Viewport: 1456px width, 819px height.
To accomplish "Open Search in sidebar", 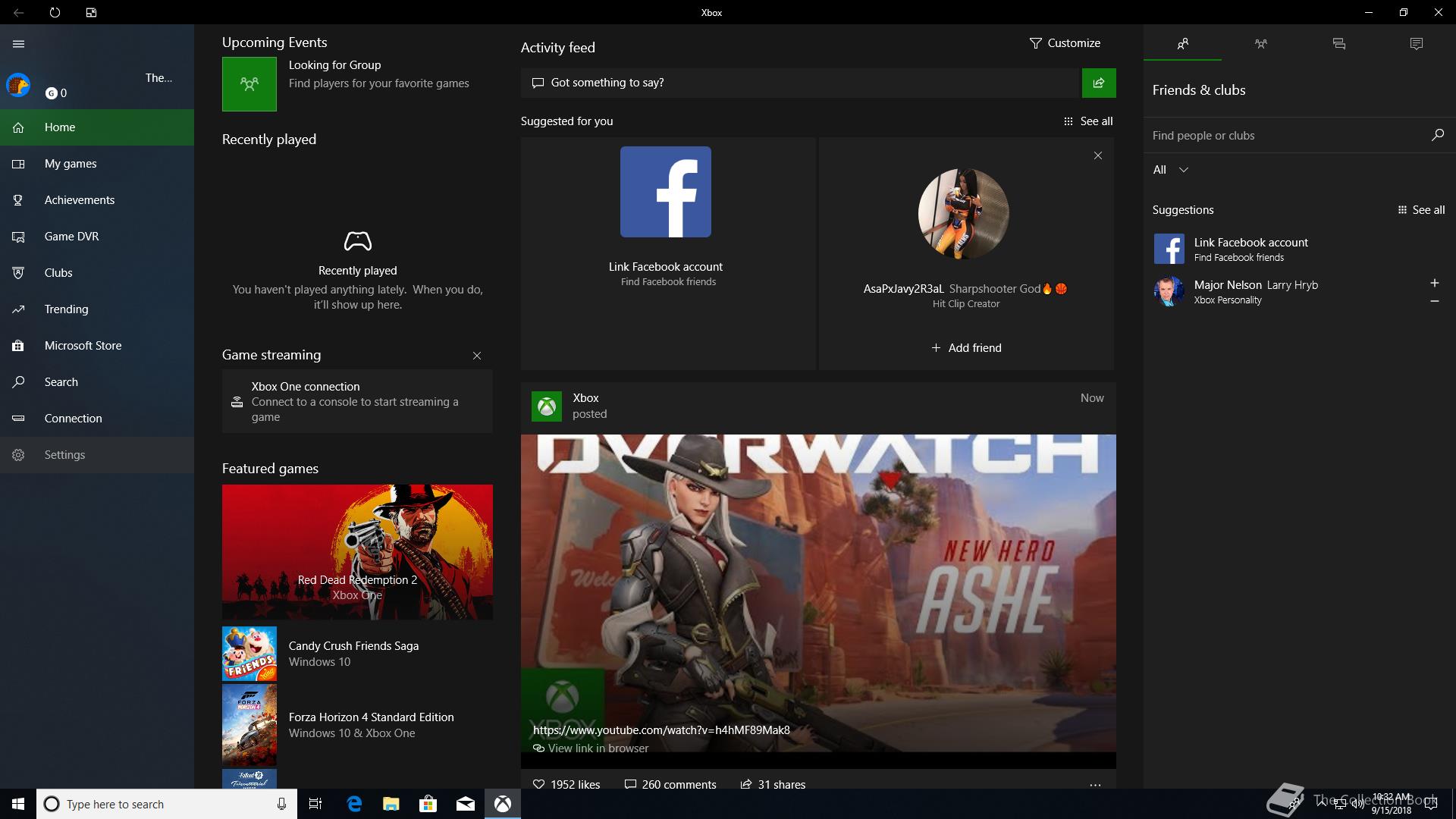I will [x=97, y=382].
